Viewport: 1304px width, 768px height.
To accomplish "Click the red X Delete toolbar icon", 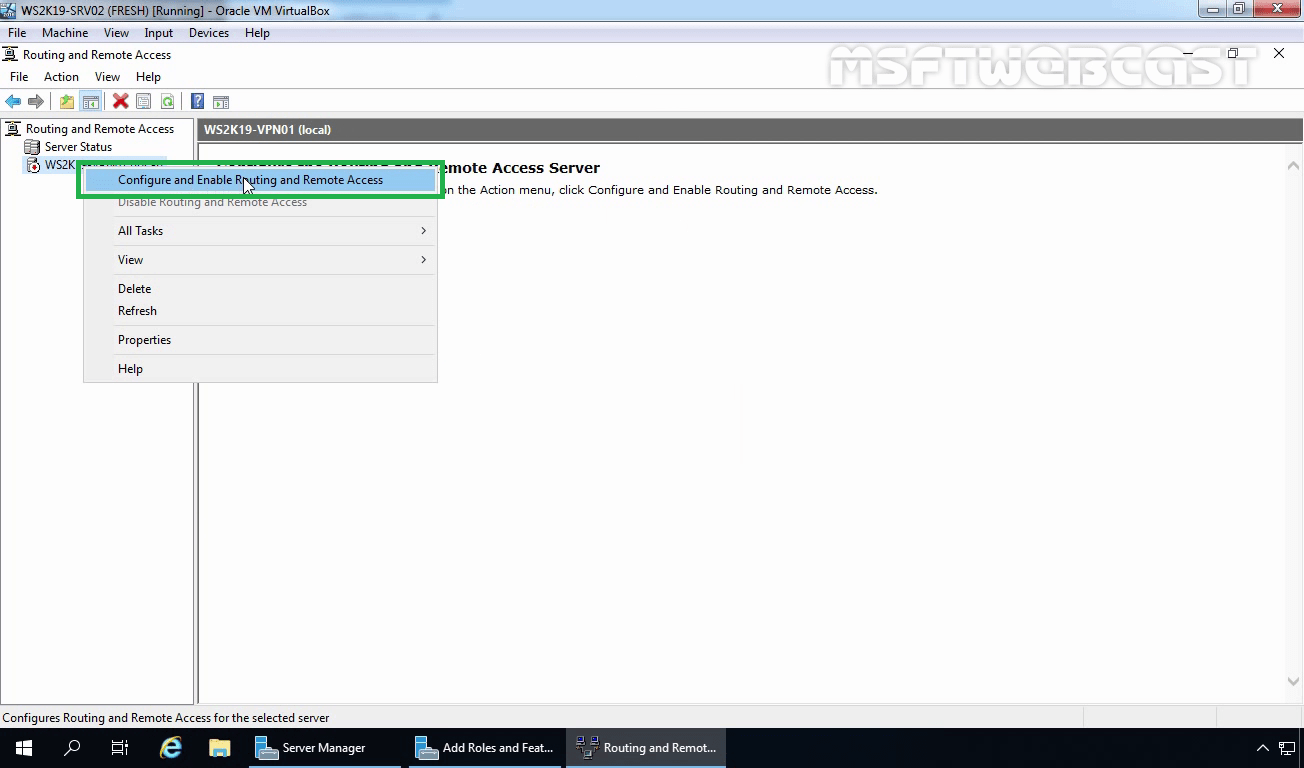I will [121, 101].
